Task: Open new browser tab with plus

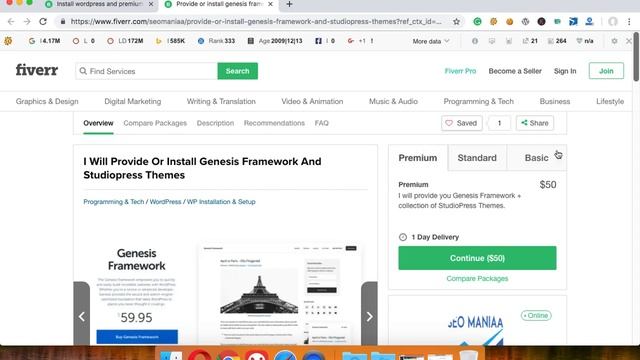Action: [289, 4]
